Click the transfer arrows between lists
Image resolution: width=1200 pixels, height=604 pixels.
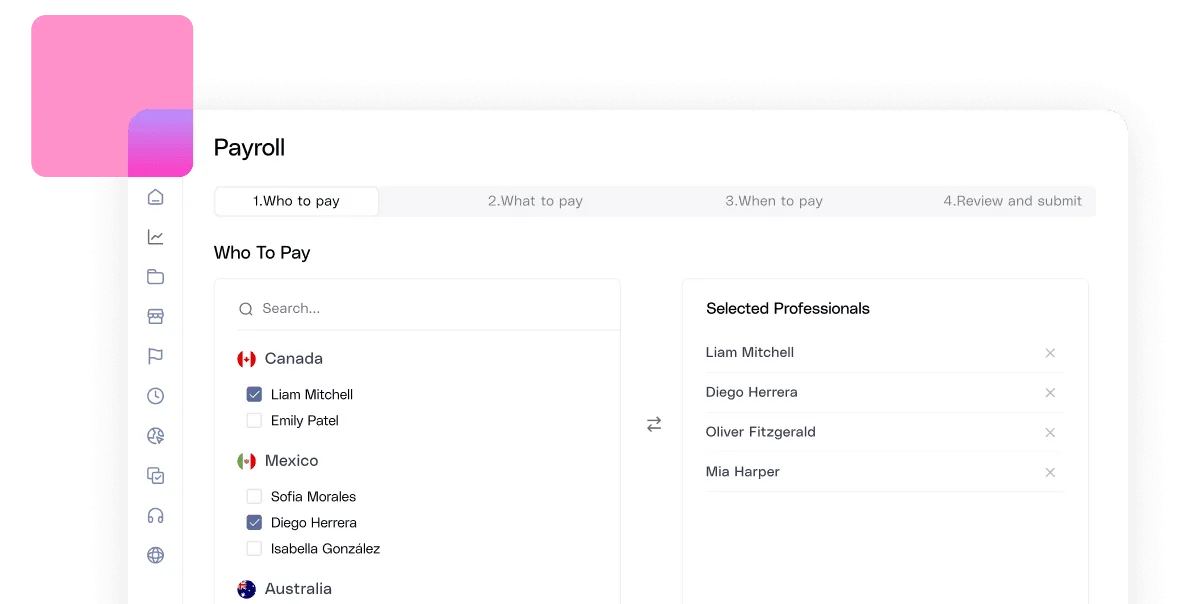(x=654, y=424)
